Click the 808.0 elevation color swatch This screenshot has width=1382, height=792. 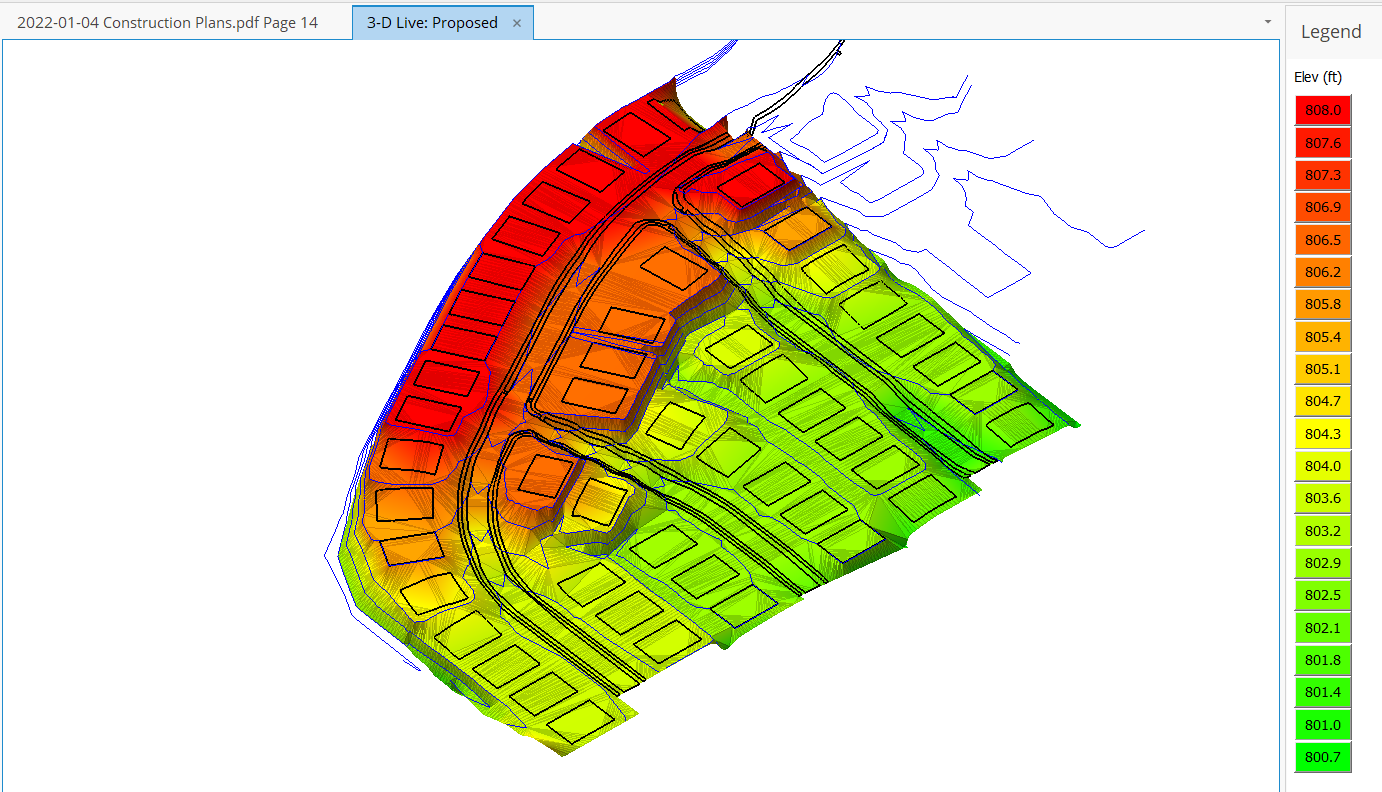coord(1322,111)
